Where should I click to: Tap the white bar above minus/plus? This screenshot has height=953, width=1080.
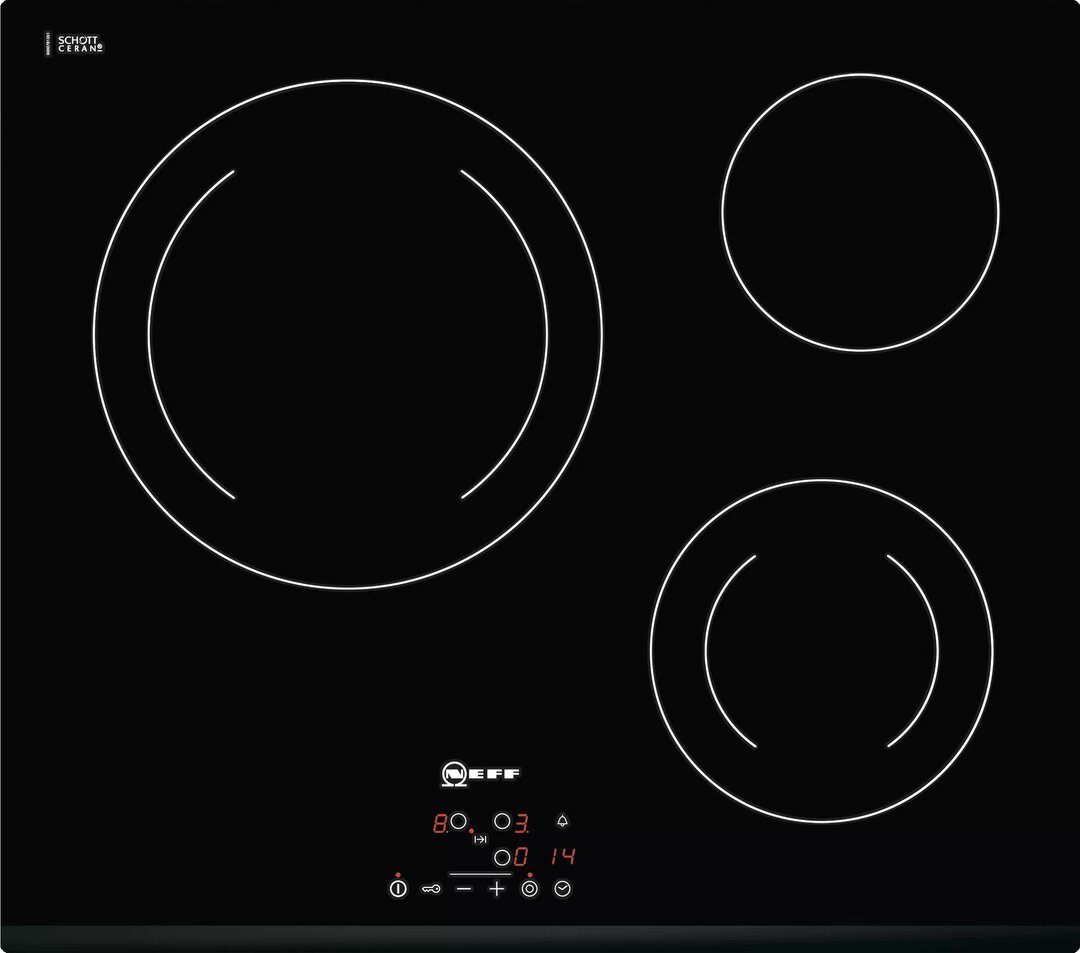pos(480,874)
